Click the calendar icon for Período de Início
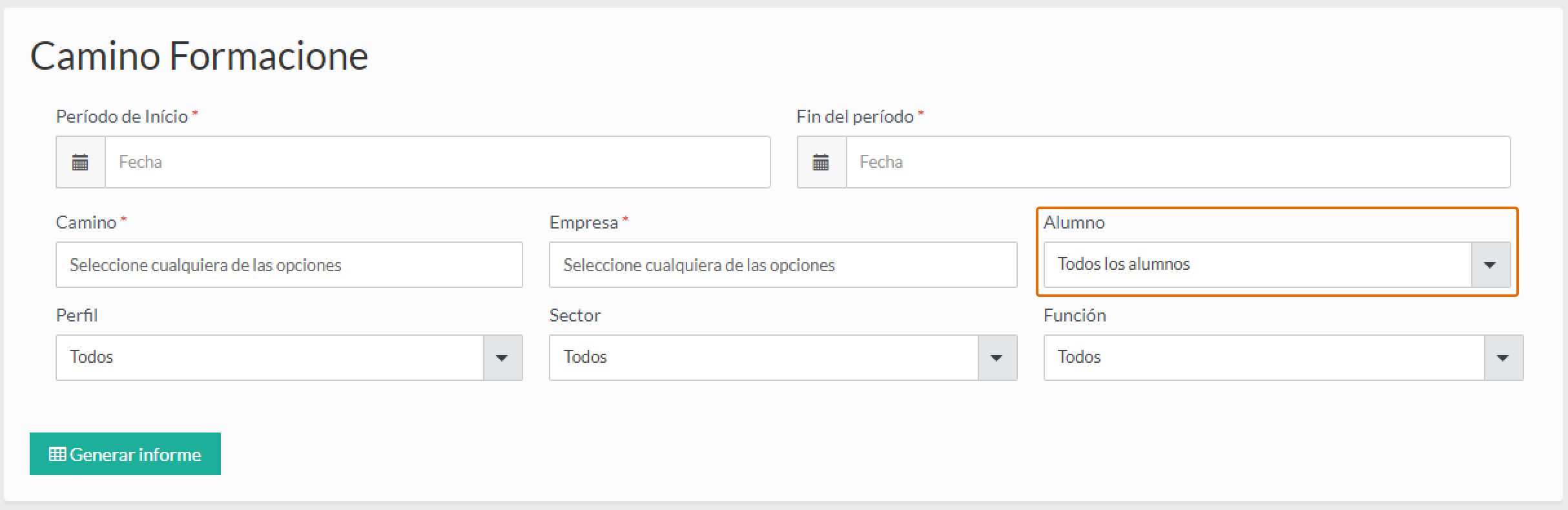This screenshot has height=510, width=1568. (80, 162)
